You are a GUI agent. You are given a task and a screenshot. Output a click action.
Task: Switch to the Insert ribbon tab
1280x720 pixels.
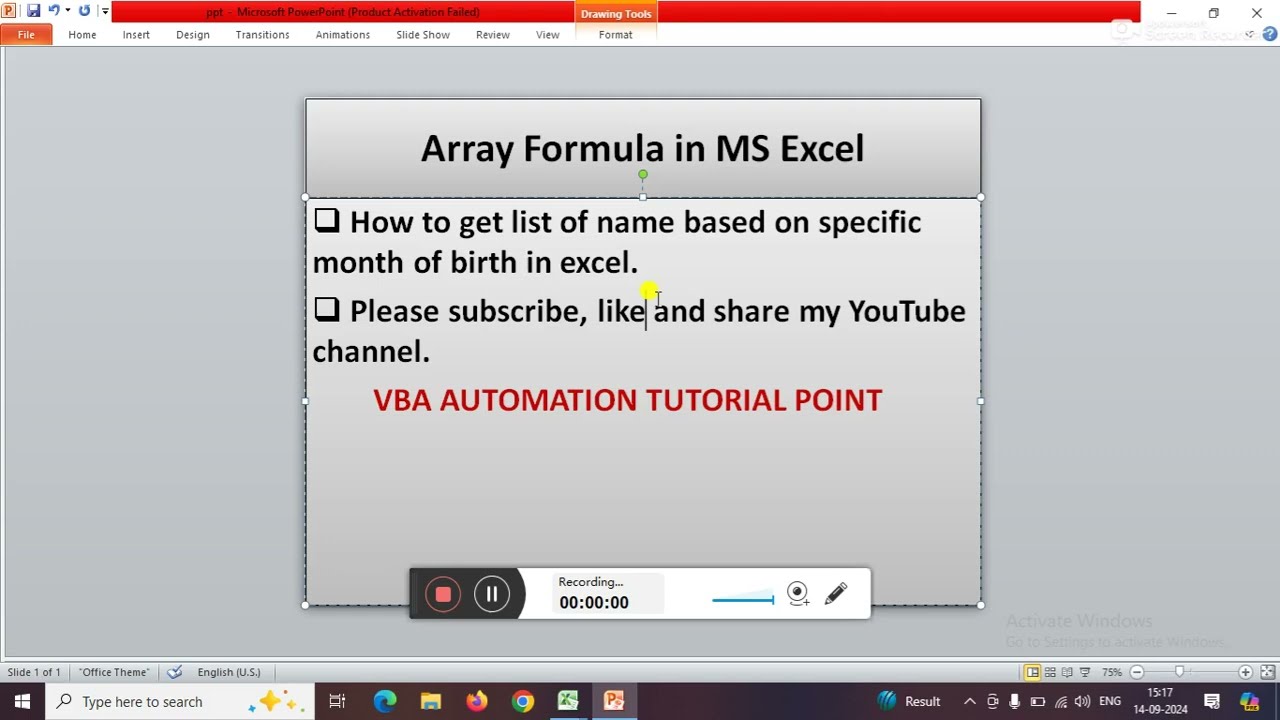pyautogui.click(x=136, y=35)
